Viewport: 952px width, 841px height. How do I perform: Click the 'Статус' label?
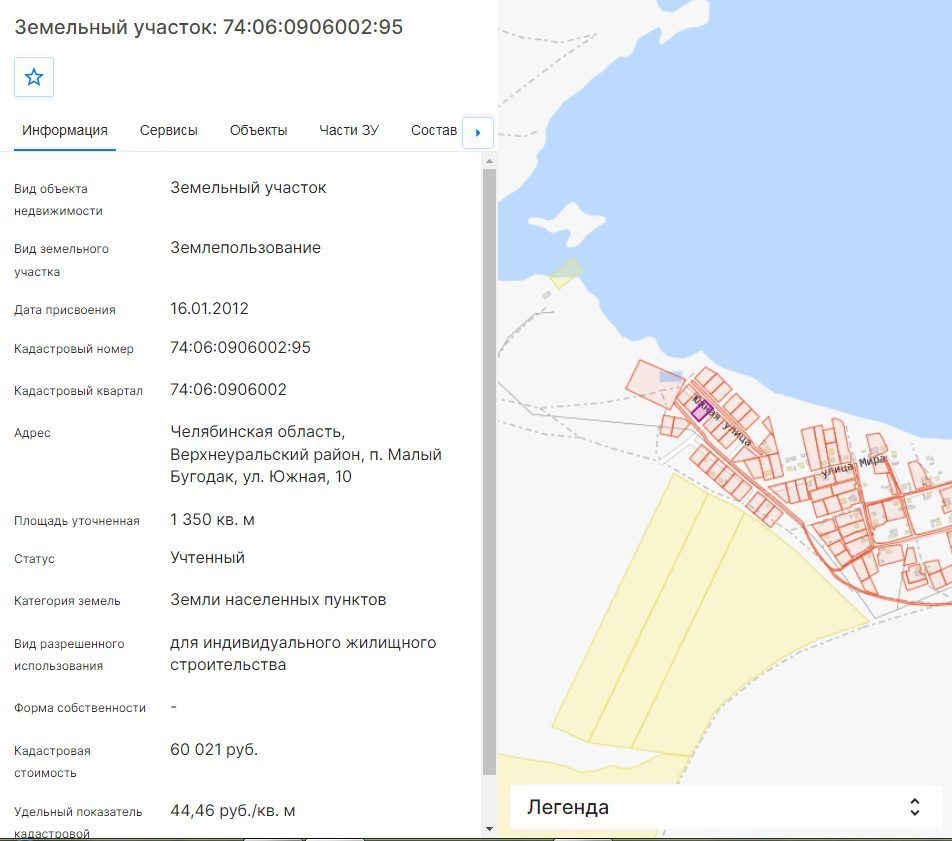34,559
